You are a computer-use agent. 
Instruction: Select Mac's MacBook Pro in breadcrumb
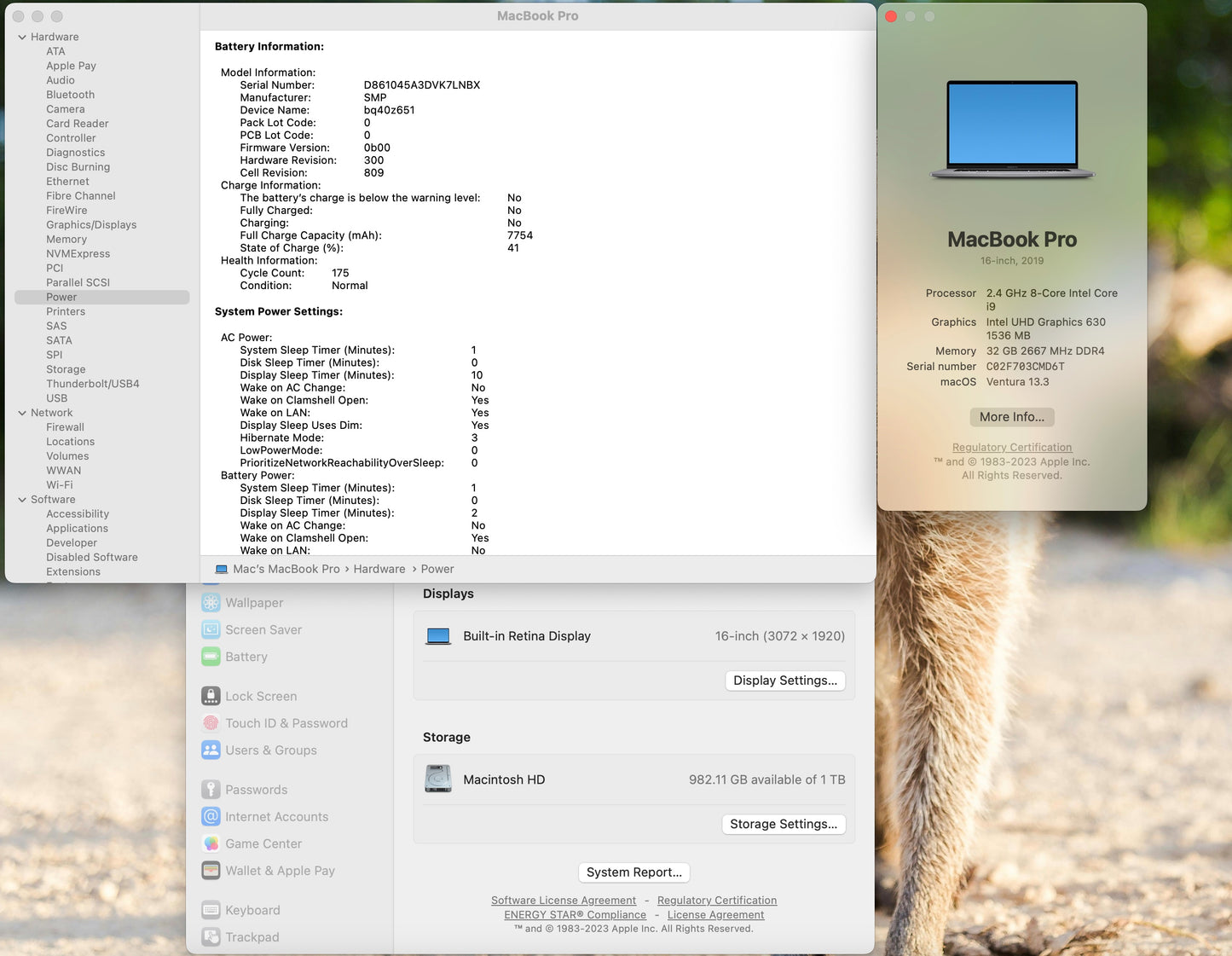click(286, 569)
